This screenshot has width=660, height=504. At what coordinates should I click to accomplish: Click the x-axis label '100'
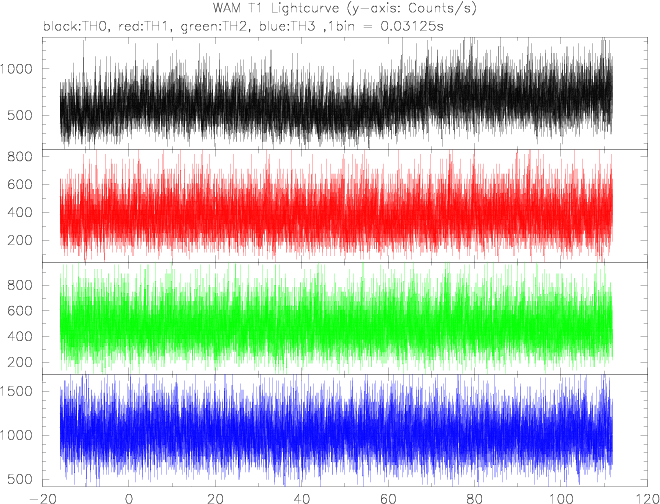coord(561,497)
